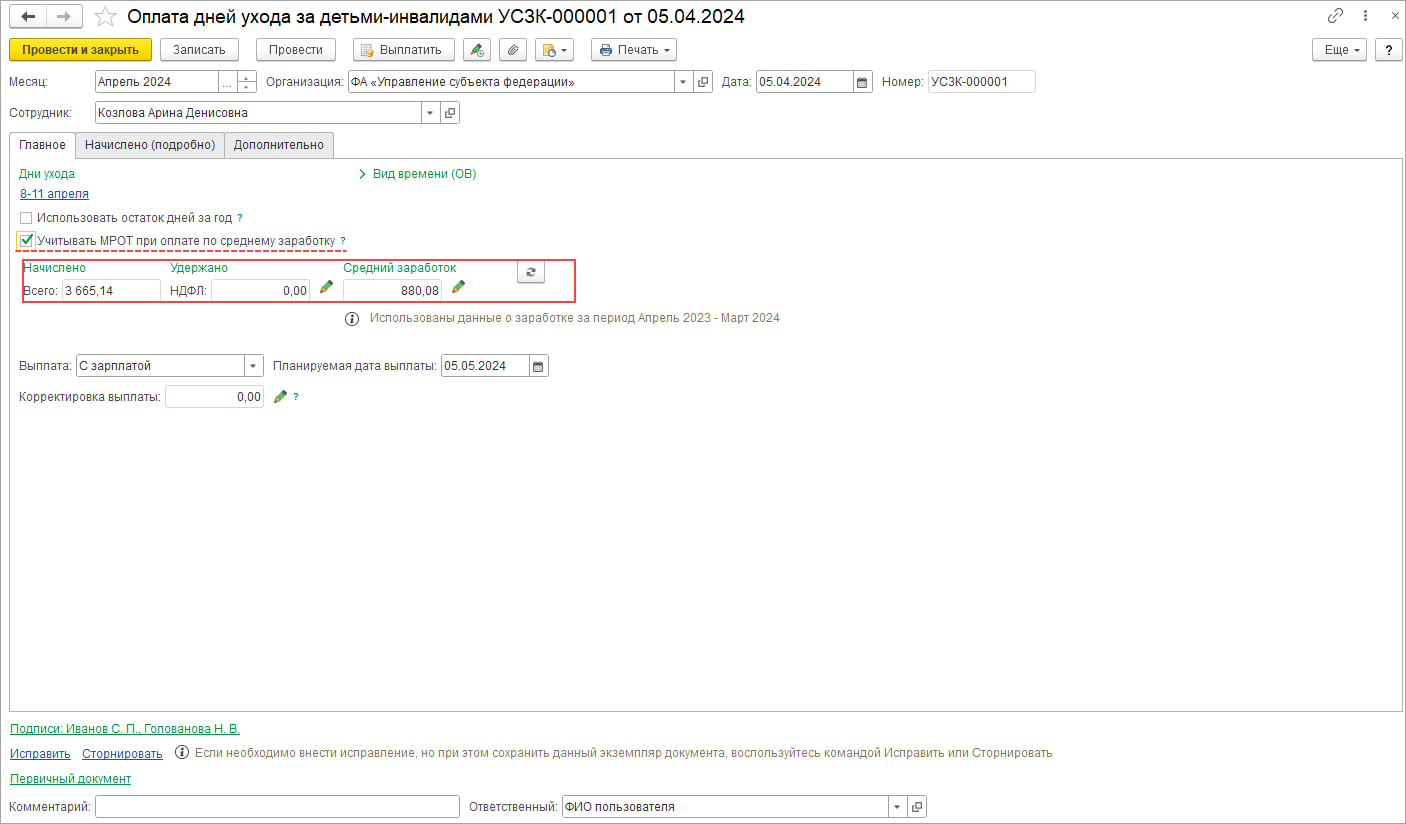Switch to the Главное tab
The width and height of the screenshot is (1406, 824).
43,145
